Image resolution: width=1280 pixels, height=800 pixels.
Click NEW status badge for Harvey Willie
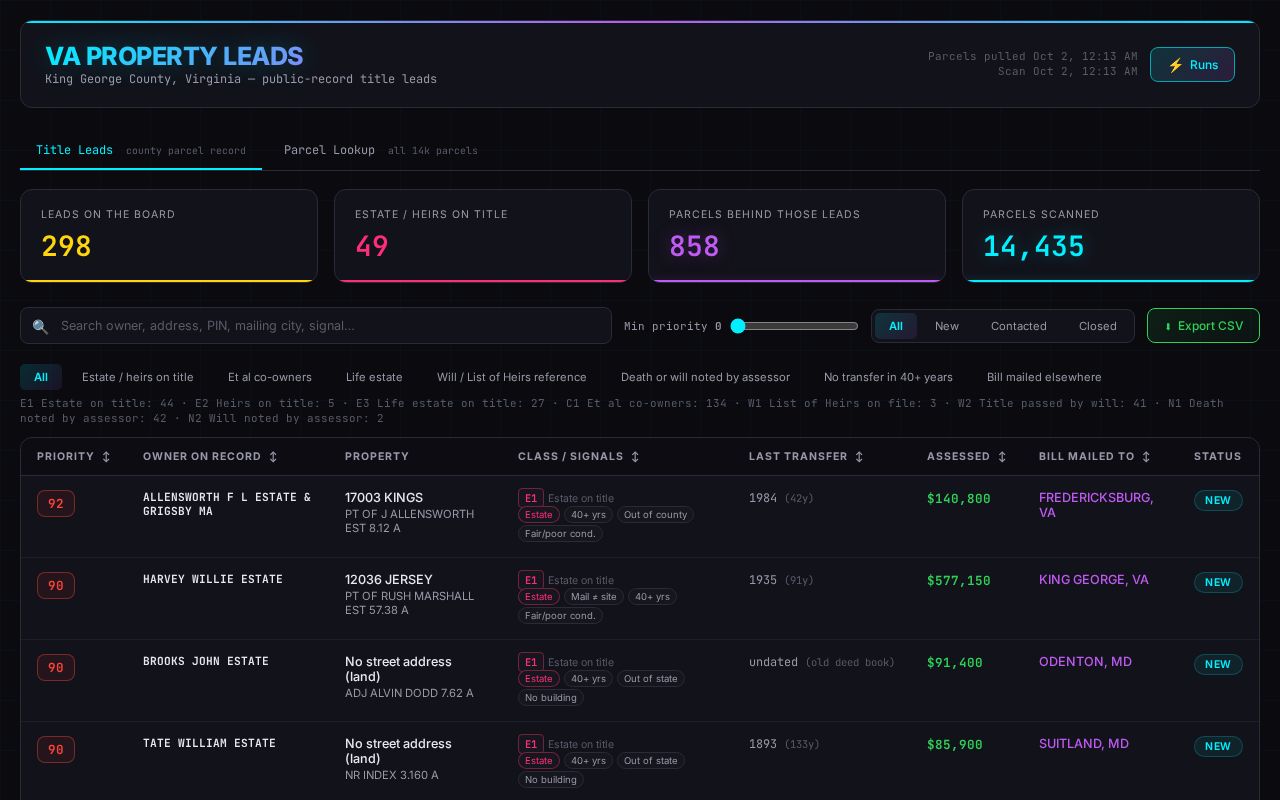(x=1218, y=582)
